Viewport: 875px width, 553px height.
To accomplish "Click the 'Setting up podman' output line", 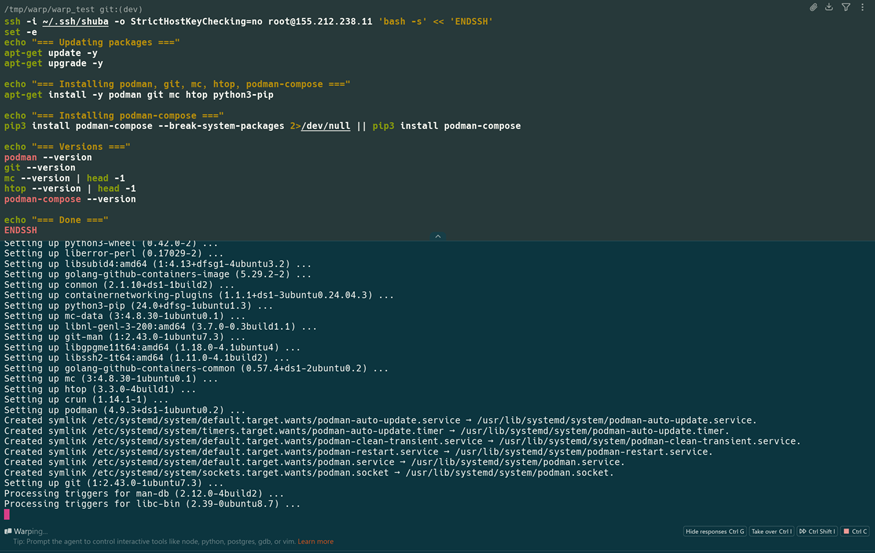I will pos(124,410).
